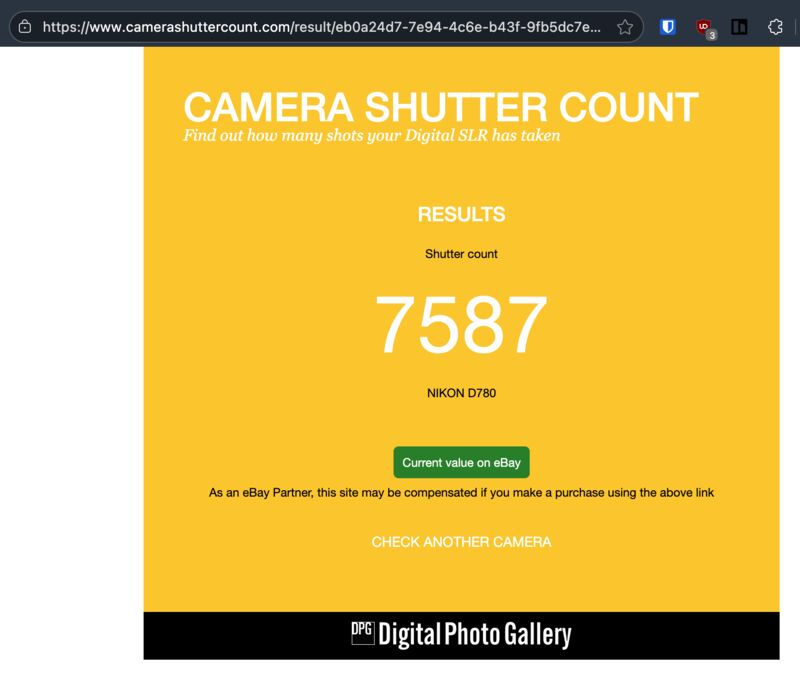
Task: Click uBlock's blocked count badge showing 3
Action: [711, 34]
